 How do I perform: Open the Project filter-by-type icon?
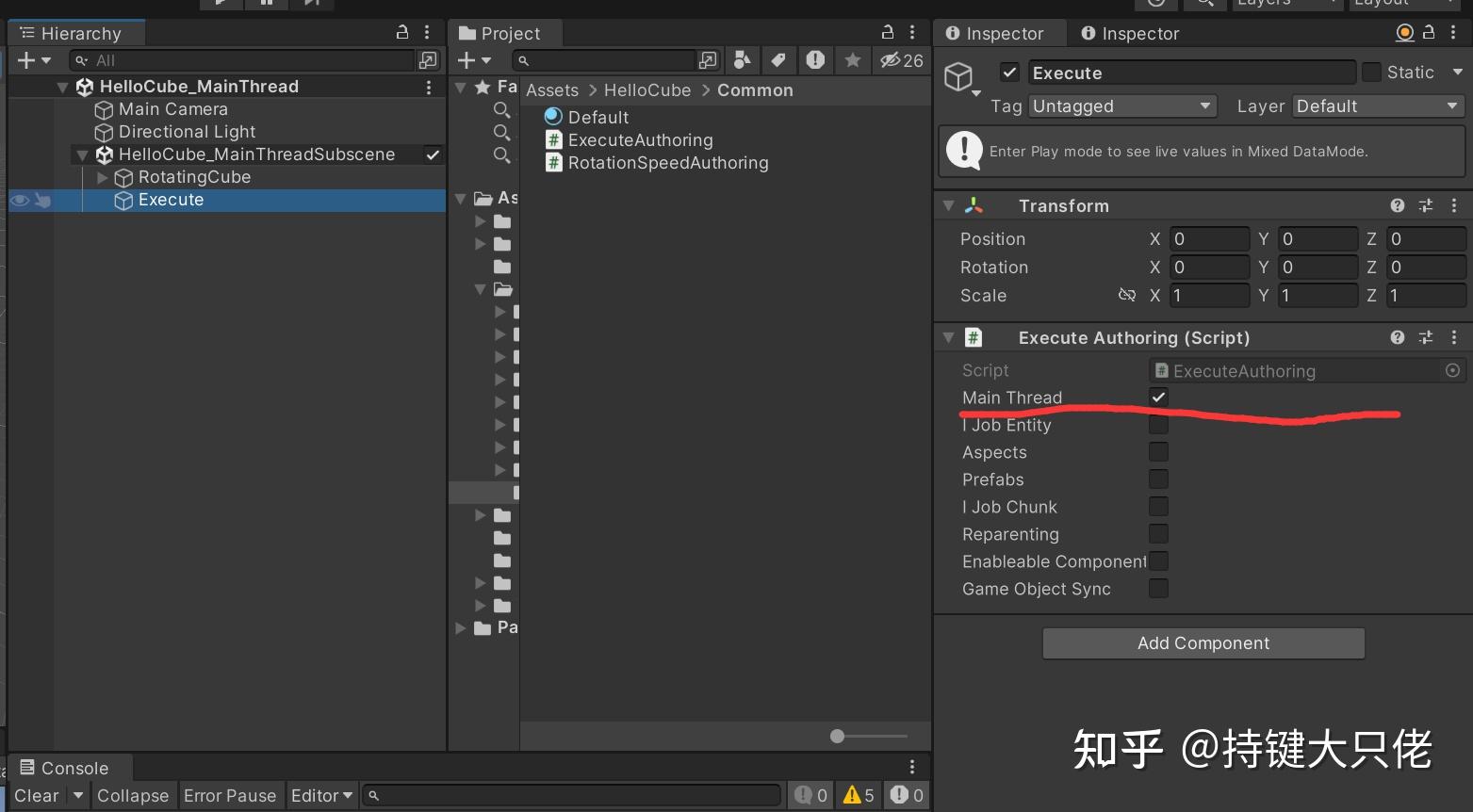click(742, 60)
